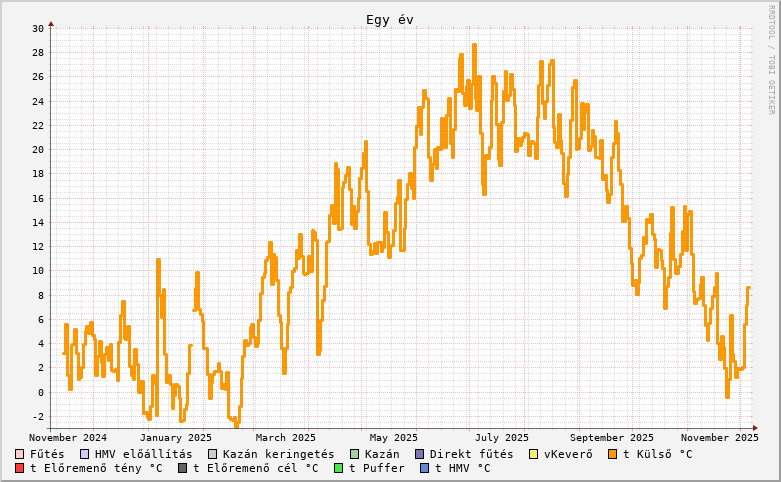Click the '30' y-axis value label
The image size is (781, 482).
37,28
